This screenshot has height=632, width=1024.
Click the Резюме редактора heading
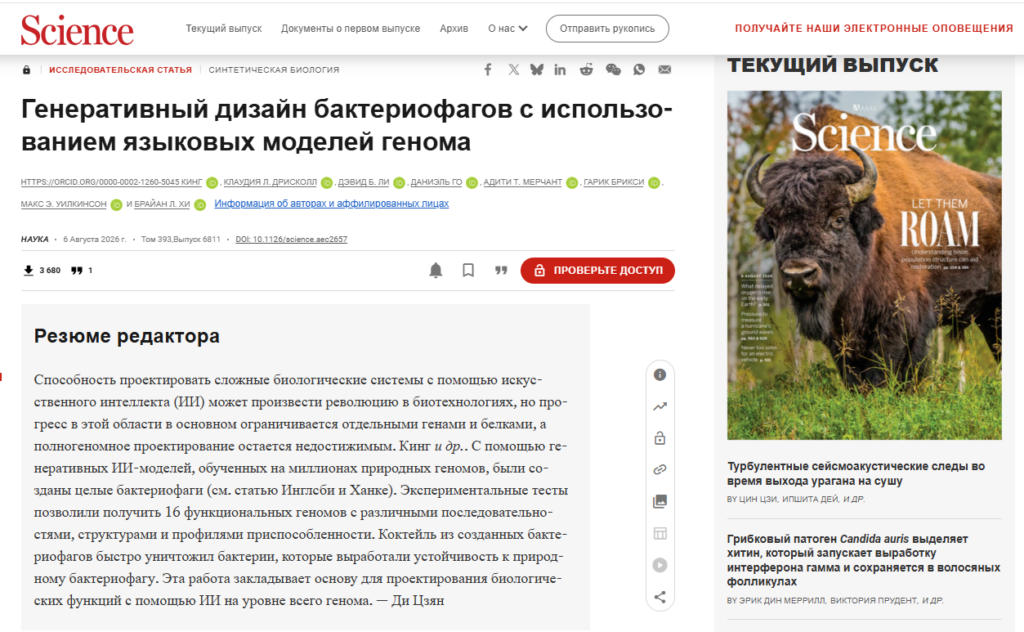[127, 336]
